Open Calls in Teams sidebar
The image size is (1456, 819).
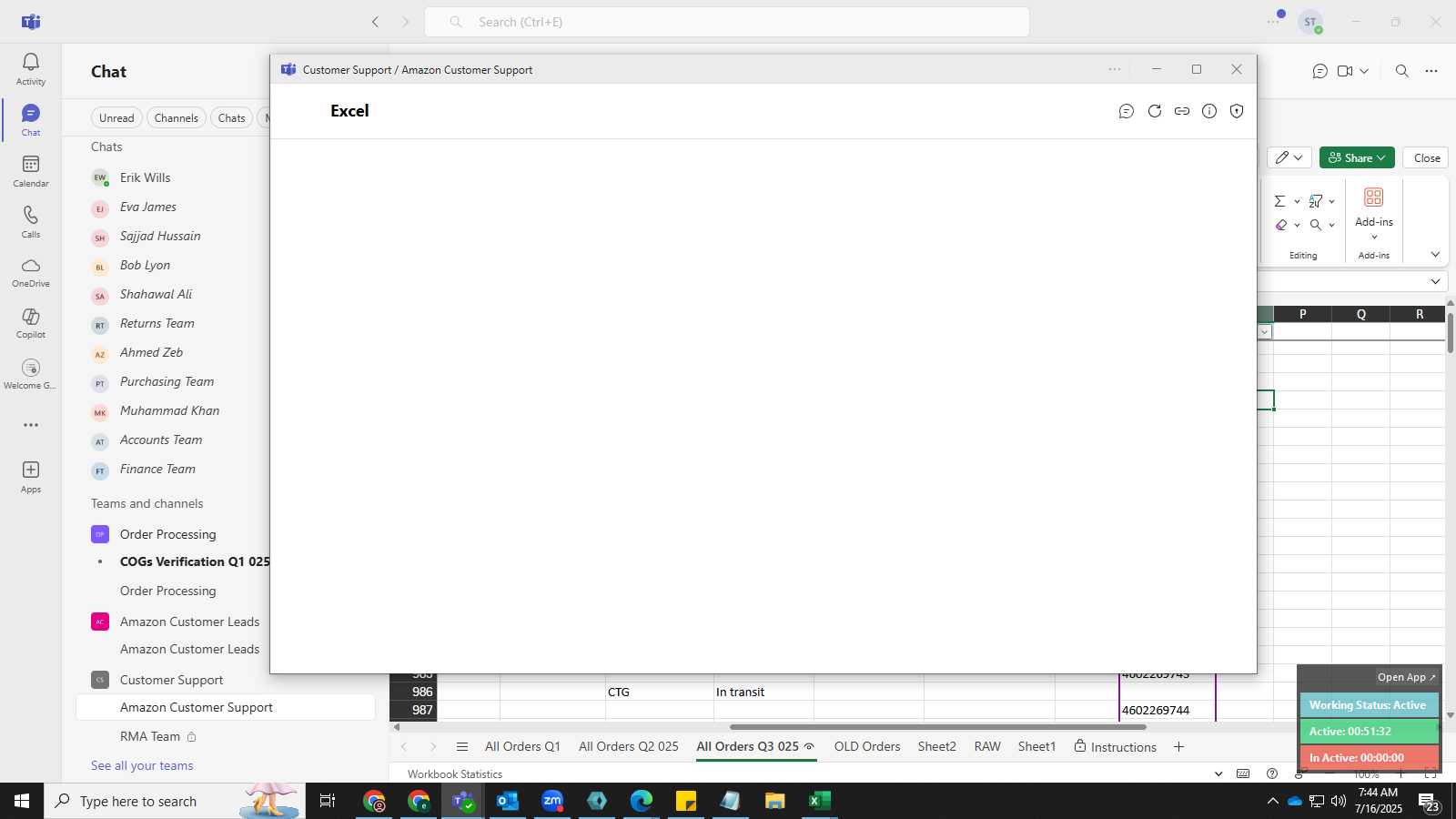tap(30, 222)
